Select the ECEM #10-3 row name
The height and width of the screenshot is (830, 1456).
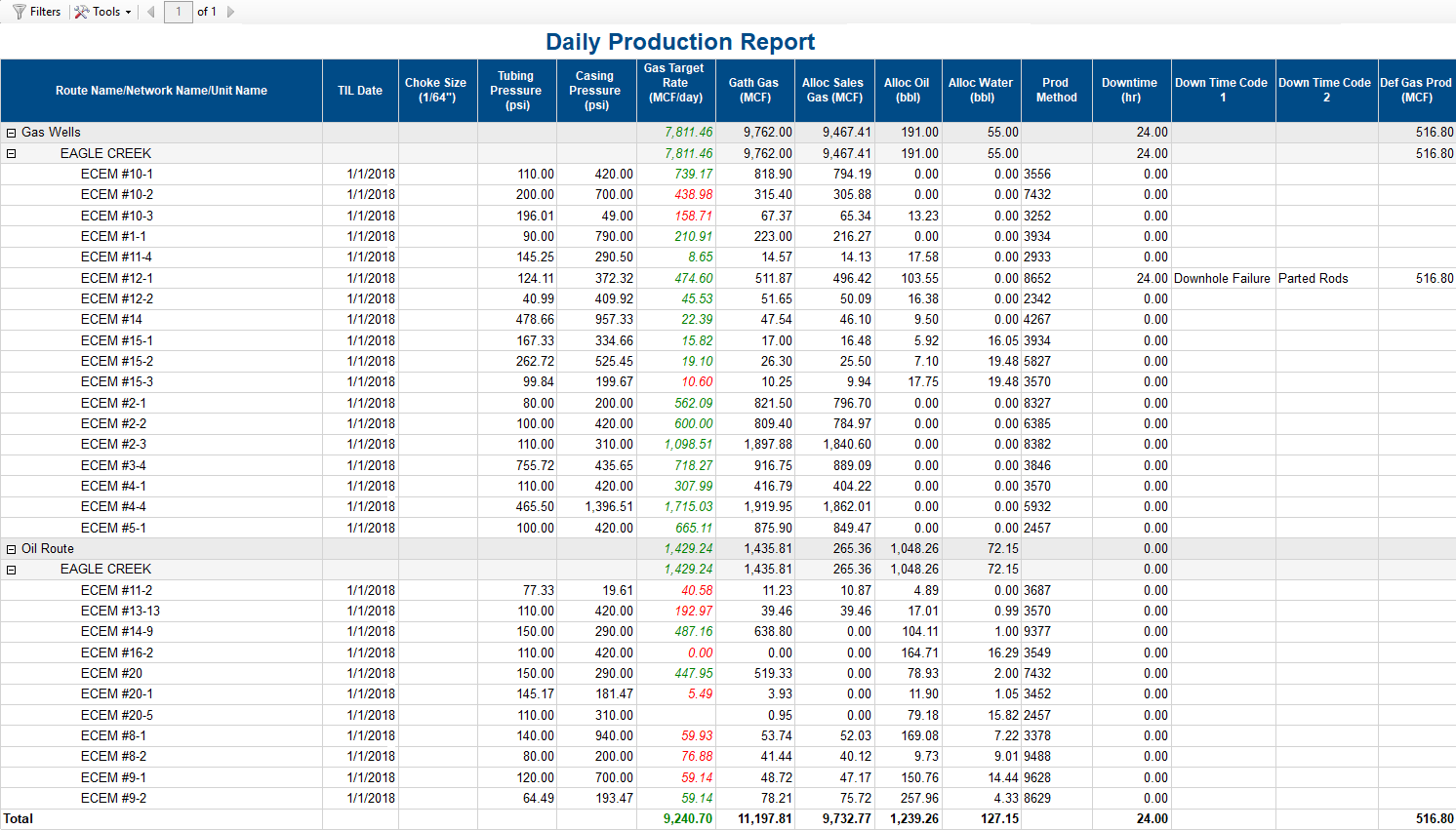click(x=117, y=216)
